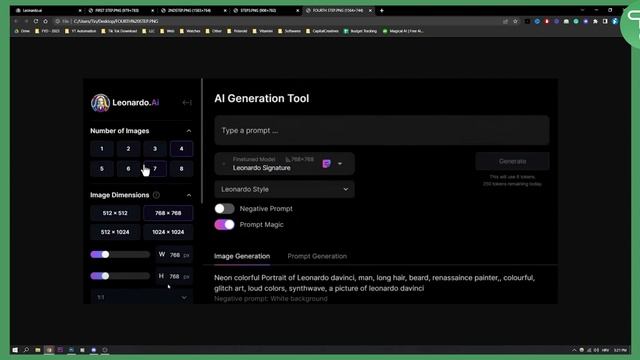Choose the 512 × 1024 dimension preset

tap(115, 232)
